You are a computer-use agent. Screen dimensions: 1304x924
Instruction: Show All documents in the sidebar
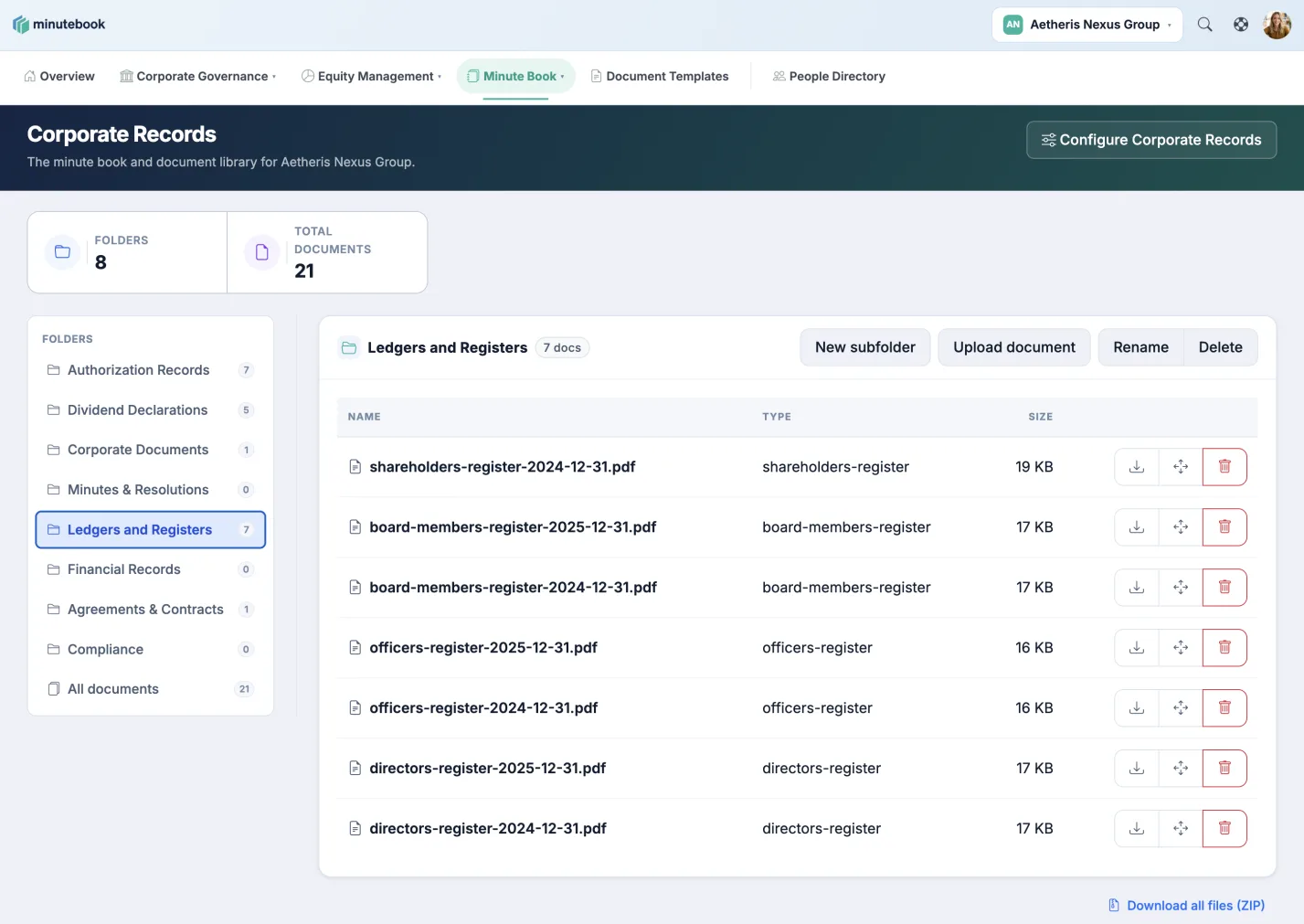point(151,689)
